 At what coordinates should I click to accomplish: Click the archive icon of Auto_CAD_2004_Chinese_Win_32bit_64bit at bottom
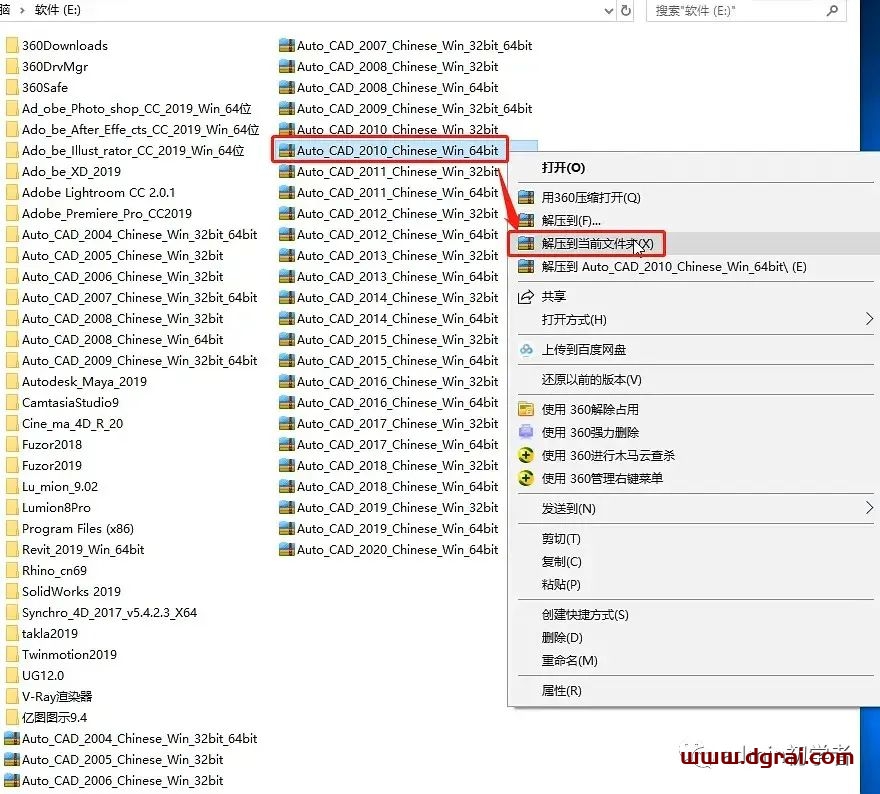pyautogui.click(x=12, y=738)
